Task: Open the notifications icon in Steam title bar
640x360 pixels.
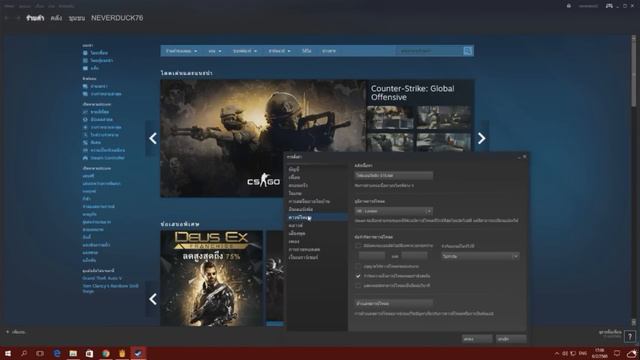Action: (x=569, y=6)
